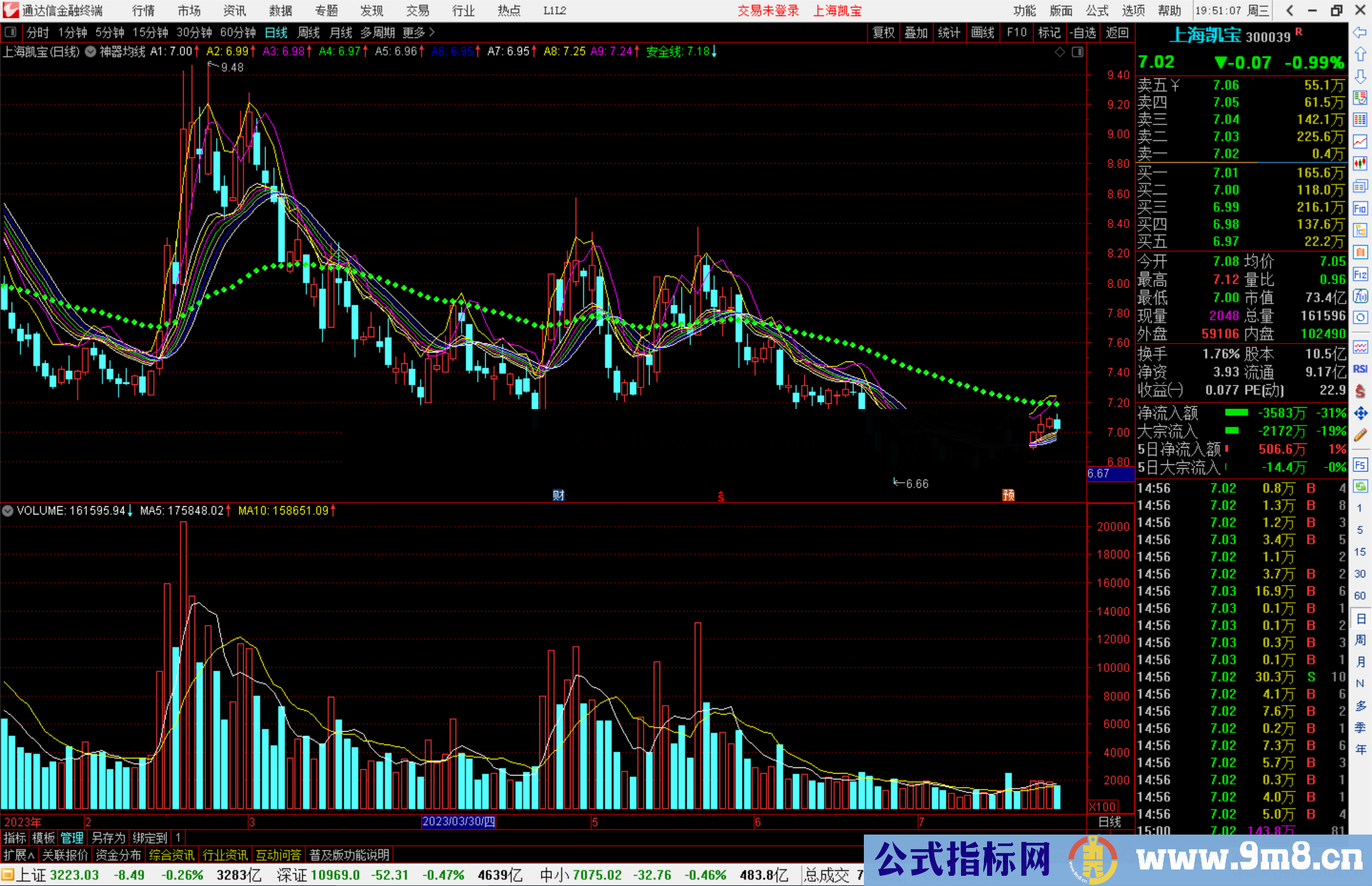Open the 资讯 menu
This screenshot has height=886, width=1372.
click(x=234, y=11)
